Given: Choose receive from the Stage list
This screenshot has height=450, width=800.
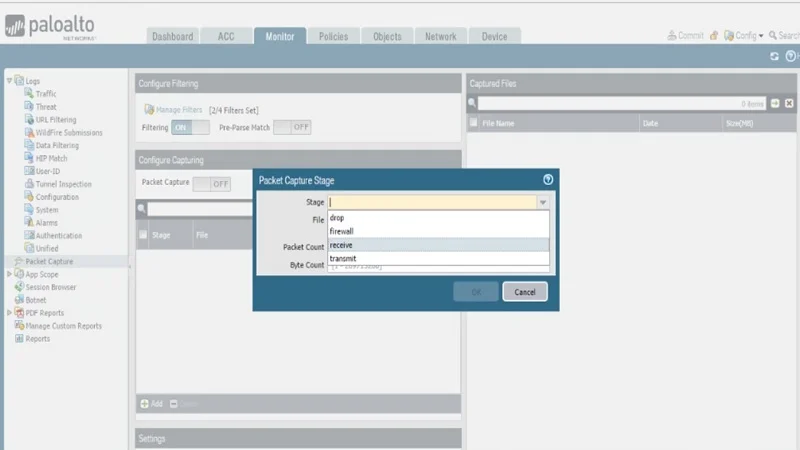Looking at the screenshot, I should [x=438, y=245].
